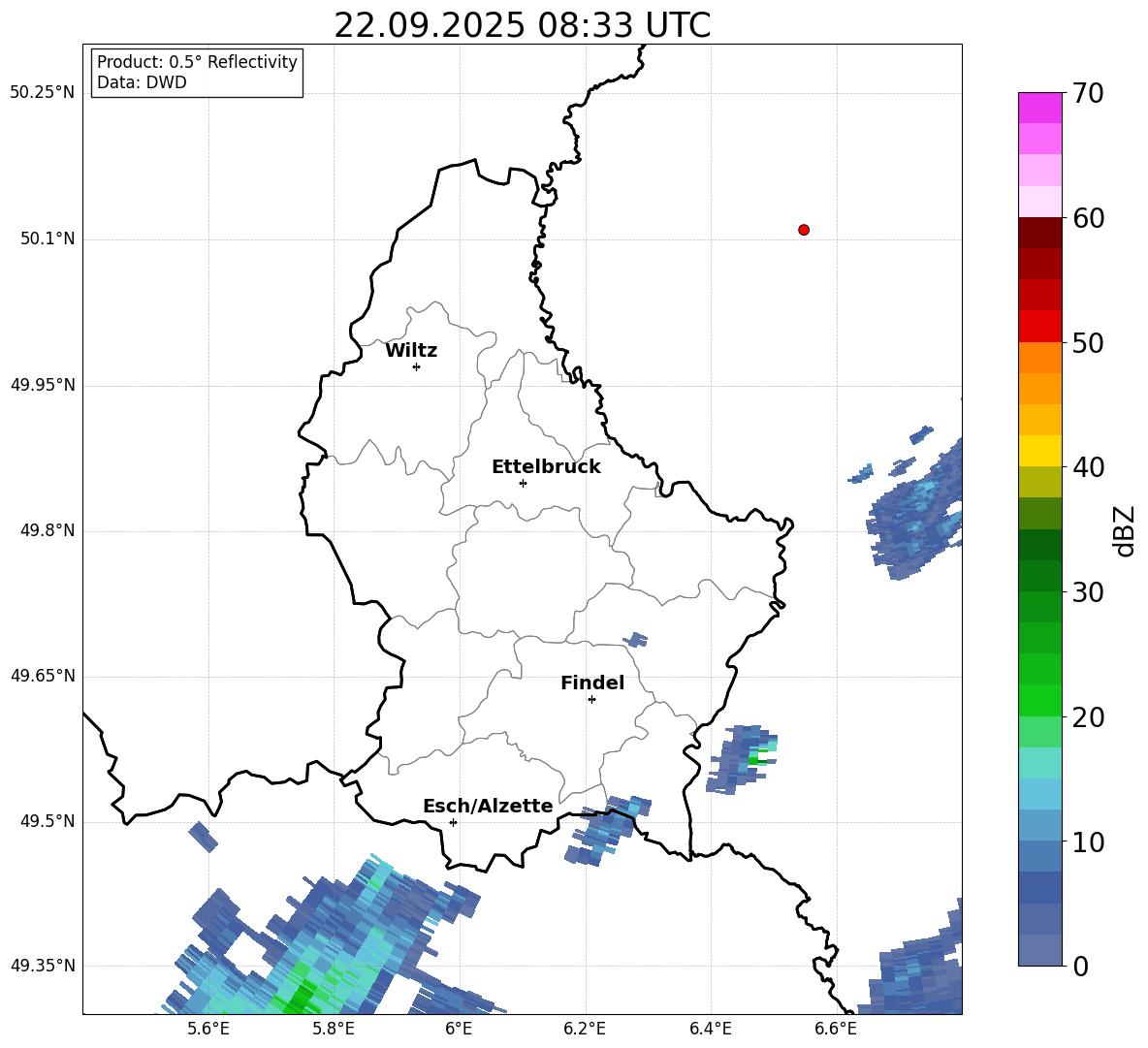
Task: Click the small radar echo north of Findel
Action: [x=635, y=640]
